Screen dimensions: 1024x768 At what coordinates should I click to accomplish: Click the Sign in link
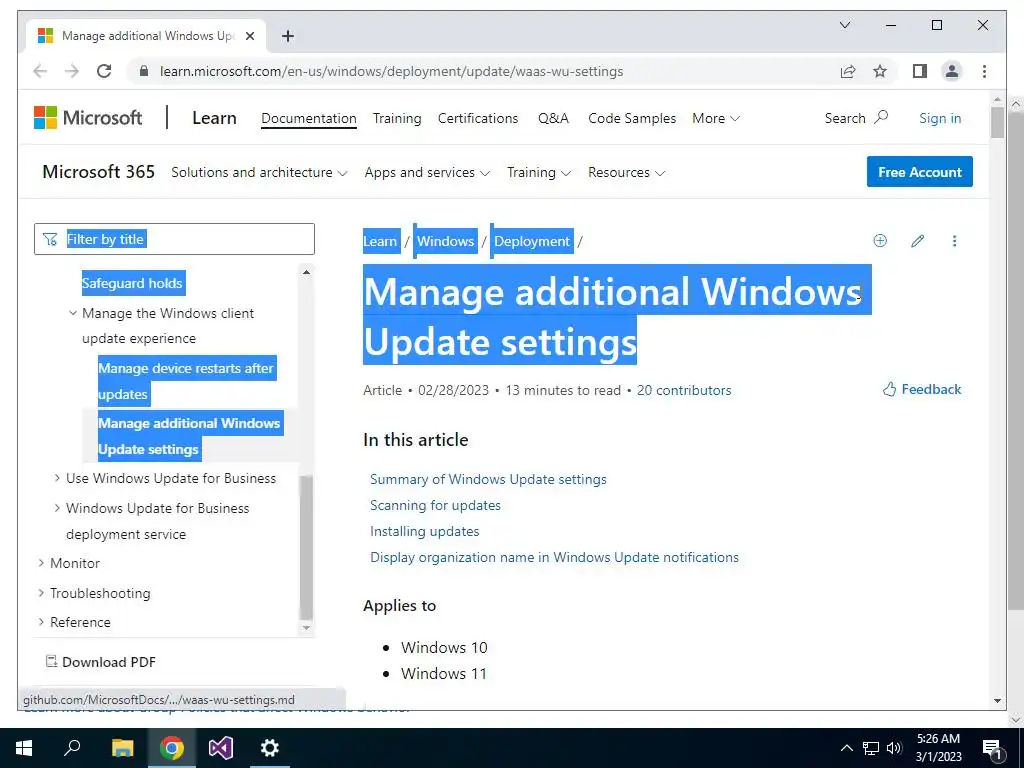940,118
